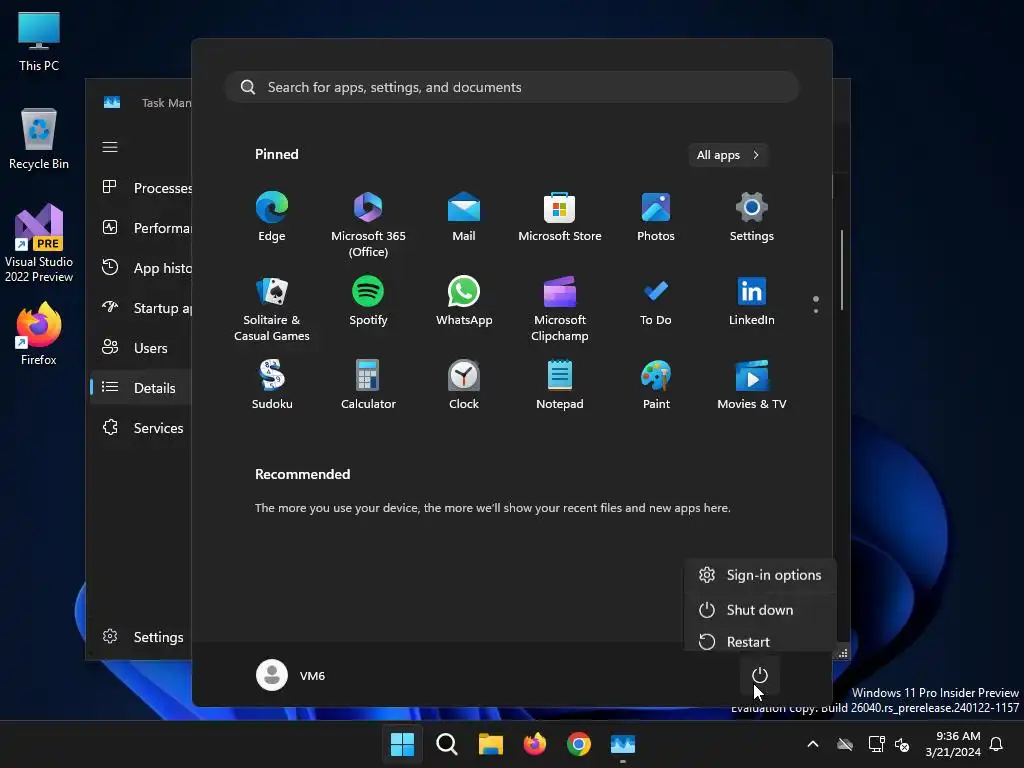Open Microsoft Store from pinned apps
The width and height of the screenshot is (1024, 768).
tap(560, 217)
